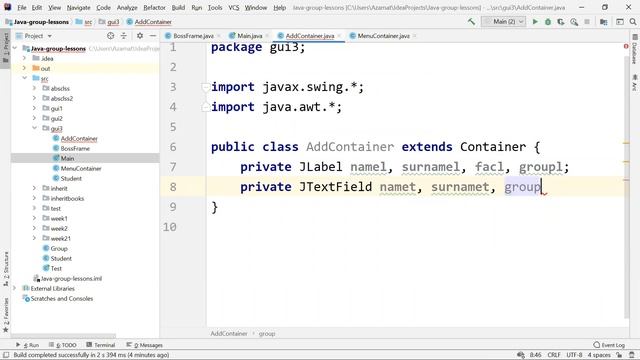Start debugging with the bug icon
The width and height of the screenshot is (640, 360).
[x=548, y=22]
